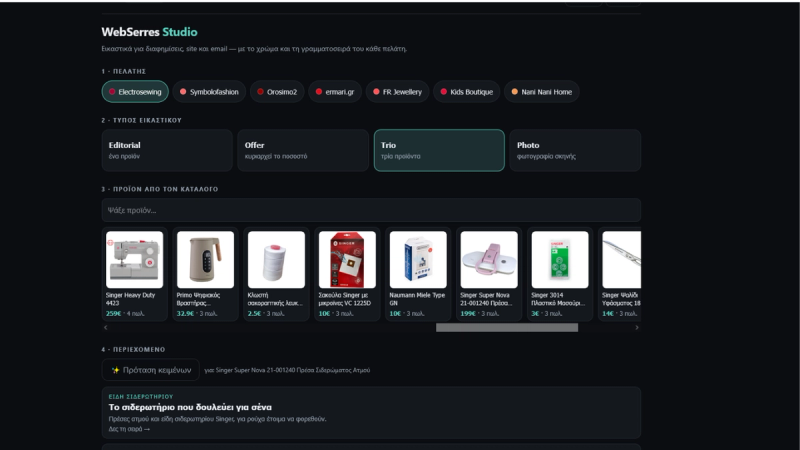Click the red dot on Electrosewing chip
The width and height of the screenshot is (800, 450).
tap(112, 92)
